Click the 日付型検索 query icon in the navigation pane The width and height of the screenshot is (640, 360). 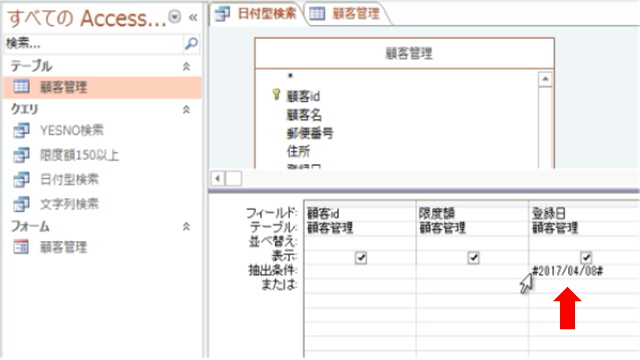click(21, 180)
